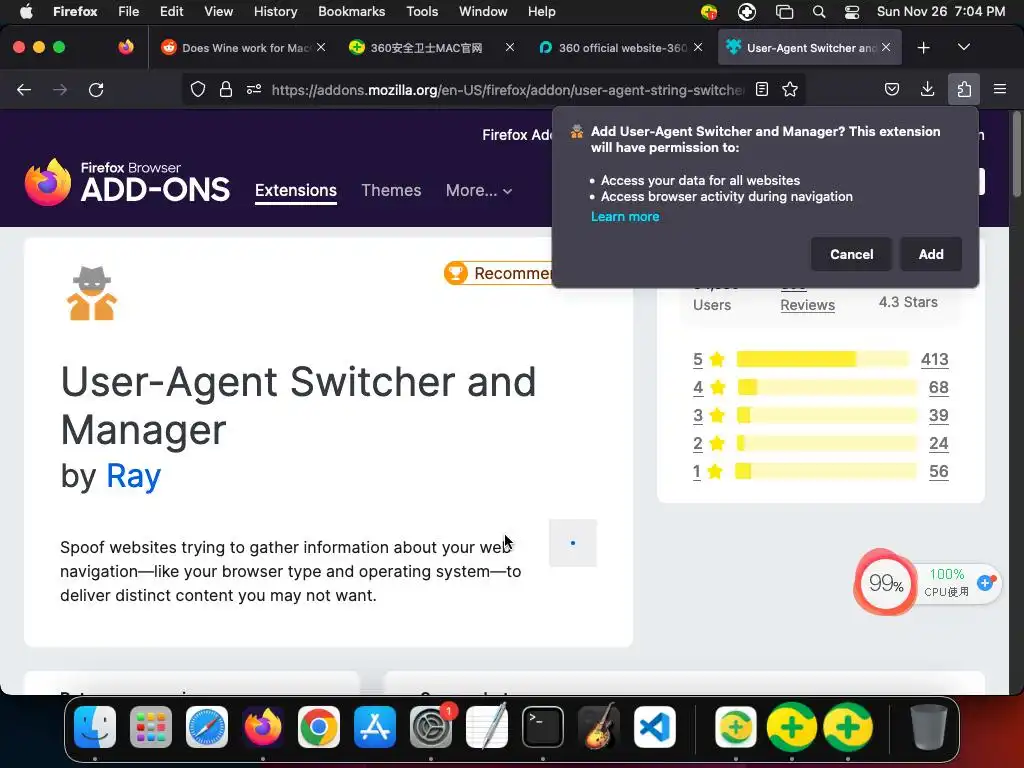
Task: Go back to previous page
Action: click(24, 89)
